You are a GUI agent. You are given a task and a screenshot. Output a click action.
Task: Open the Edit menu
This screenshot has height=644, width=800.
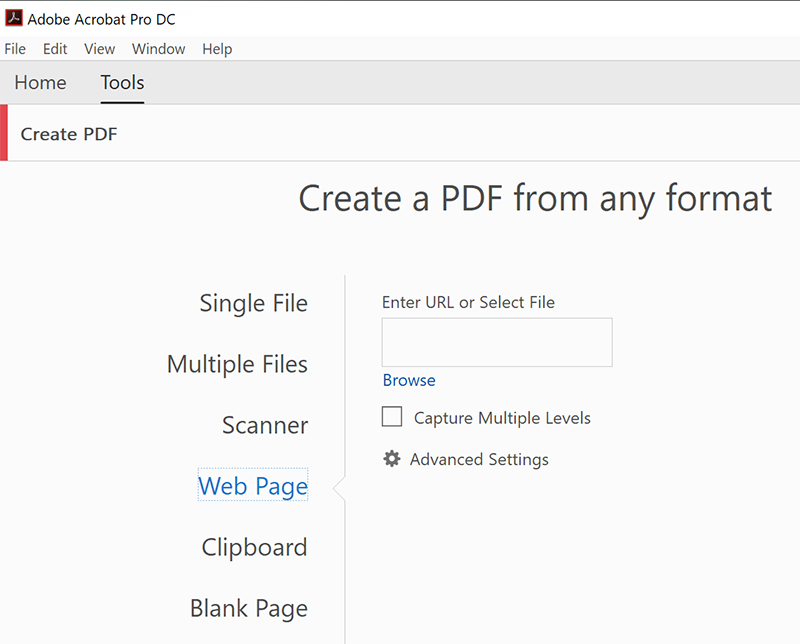(x=55, y=49)
